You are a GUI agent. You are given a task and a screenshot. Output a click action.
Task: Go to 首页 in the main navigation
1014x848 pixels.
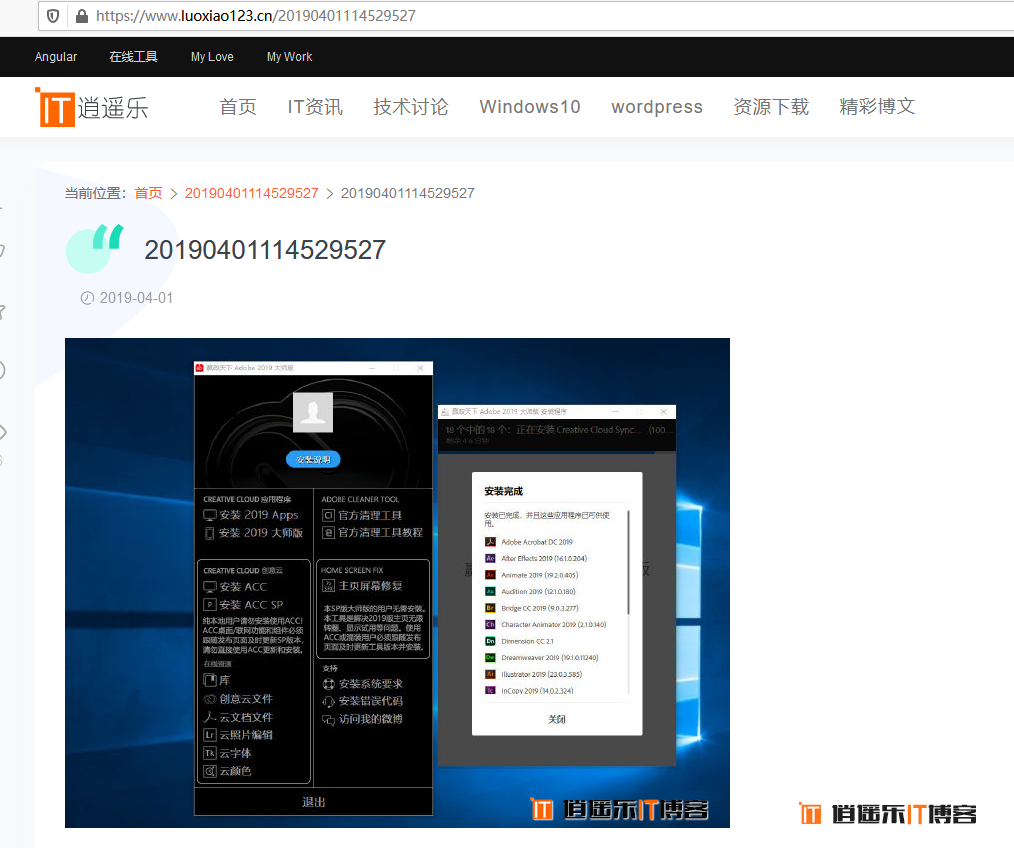[238, 107]
